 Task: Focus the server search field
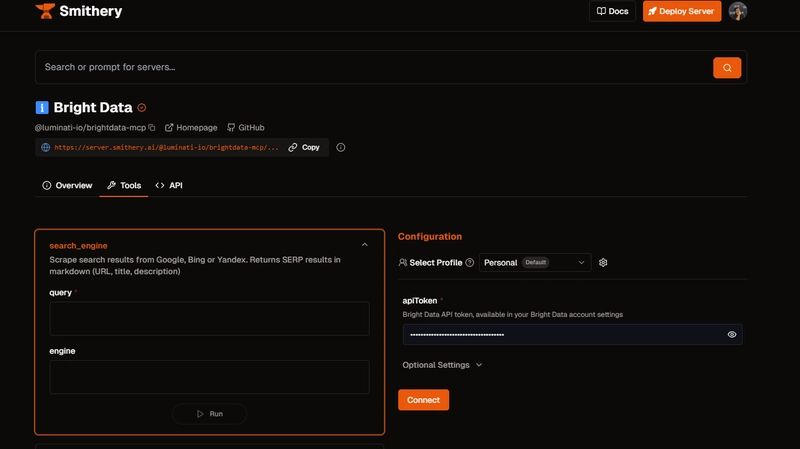point(373,67)
